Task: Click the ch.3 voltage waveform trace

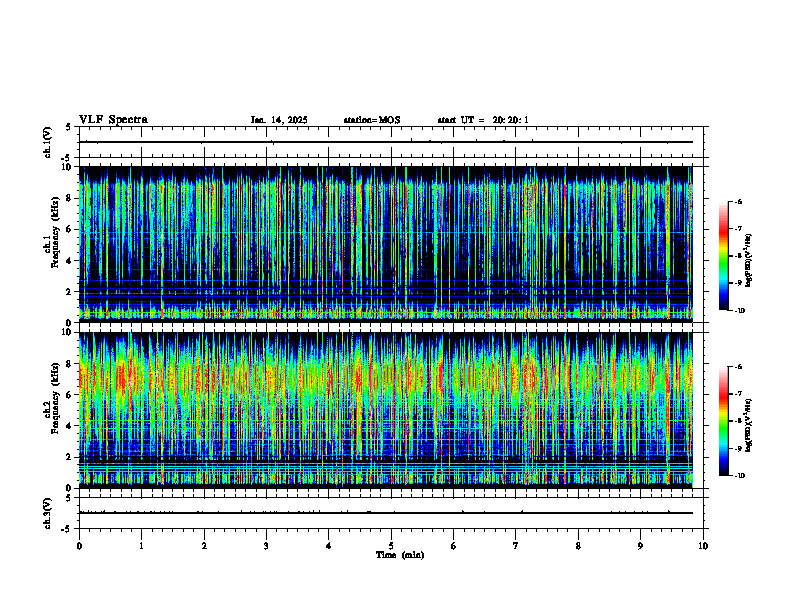Action: (386, 513)
